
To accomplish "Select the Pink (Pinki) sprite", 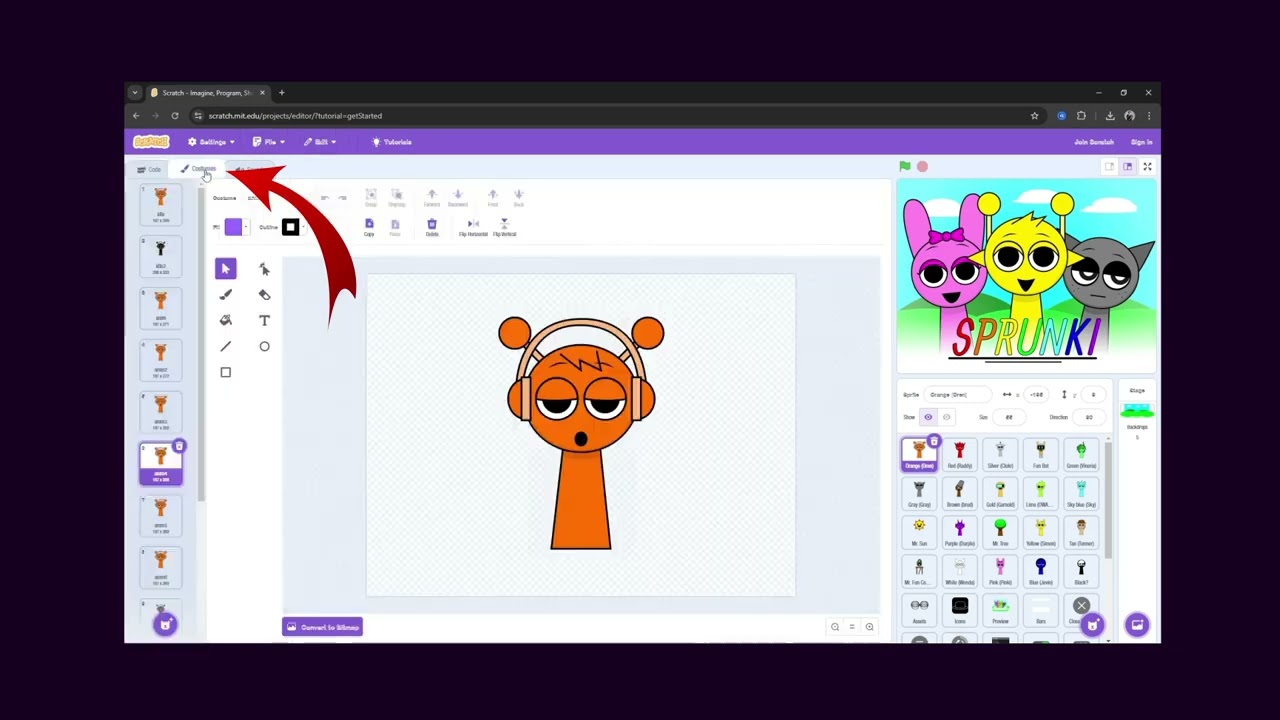I will coord(1000,571).
